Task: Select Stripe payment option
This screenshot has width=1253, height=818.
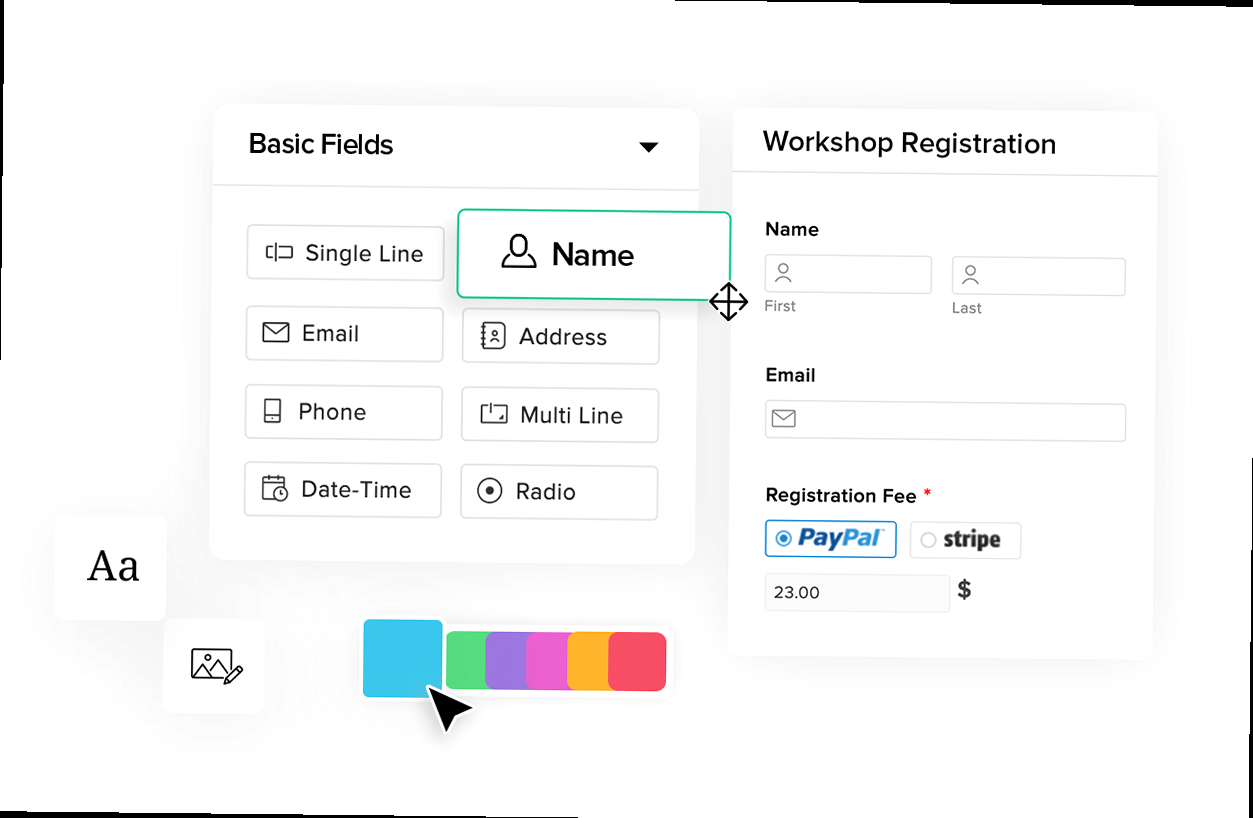Action: coord(965,540)
